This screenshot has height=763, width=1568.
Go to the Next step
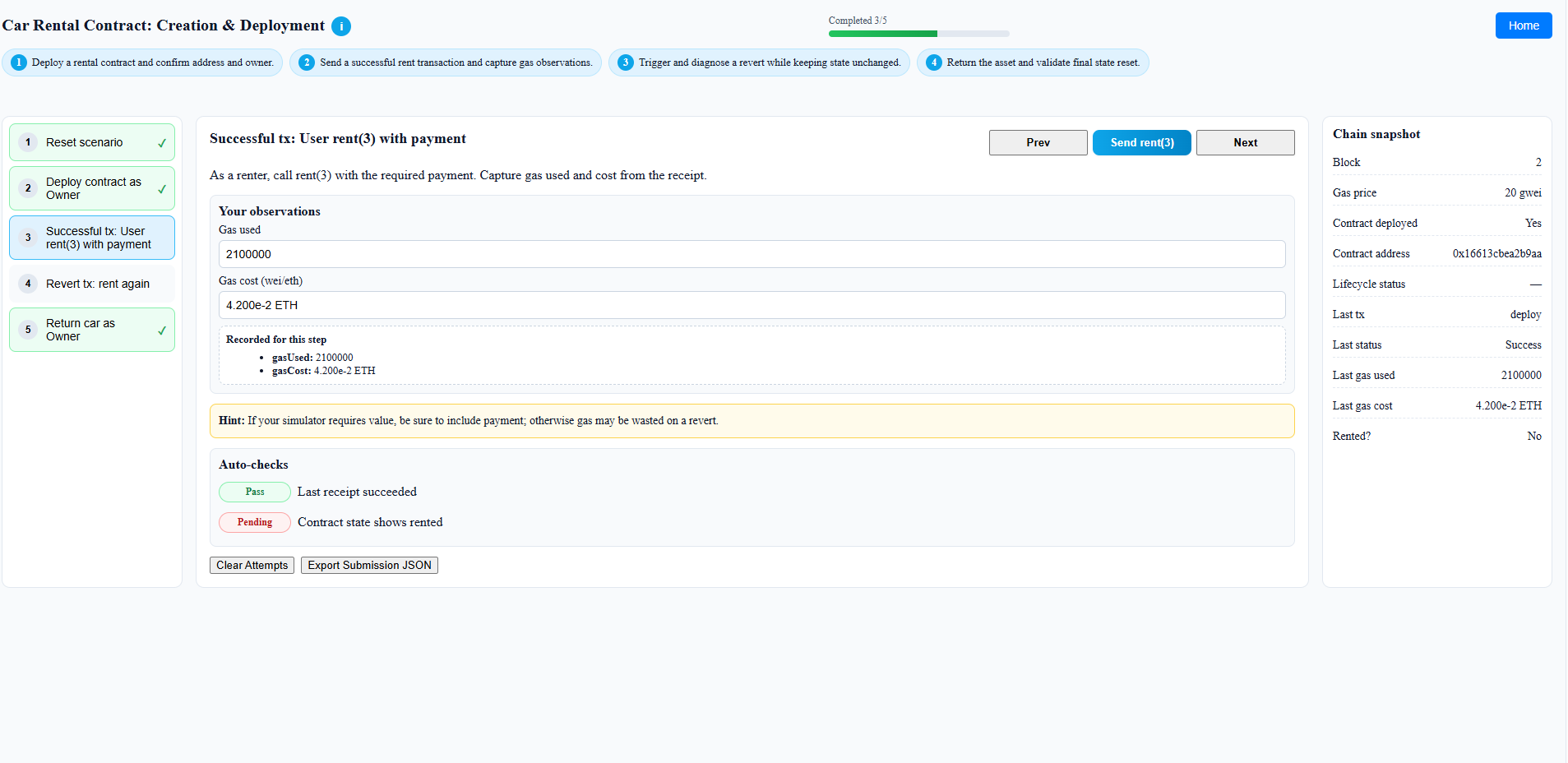pyautogui.click(x=1245, y=142)
